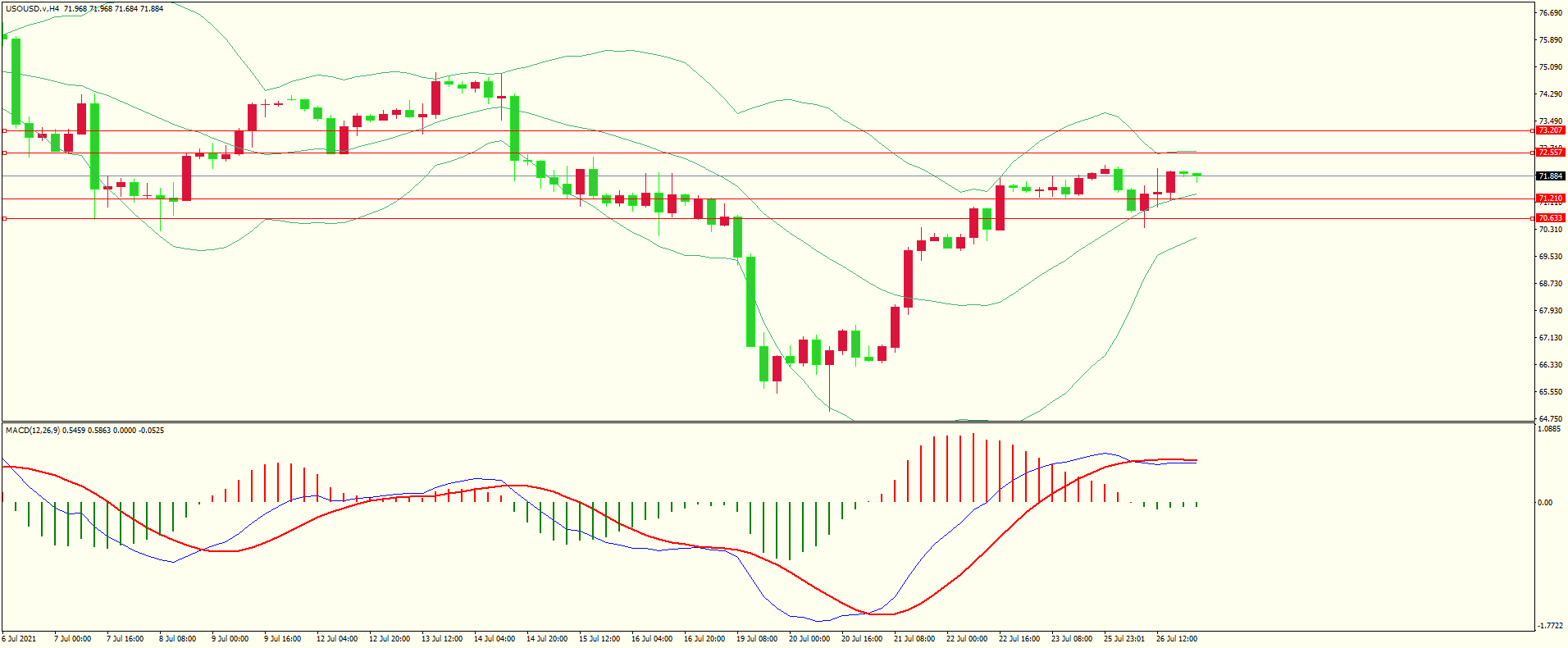
Task: Click the 26 Jul 12:00 time label
Action: 1176,639
